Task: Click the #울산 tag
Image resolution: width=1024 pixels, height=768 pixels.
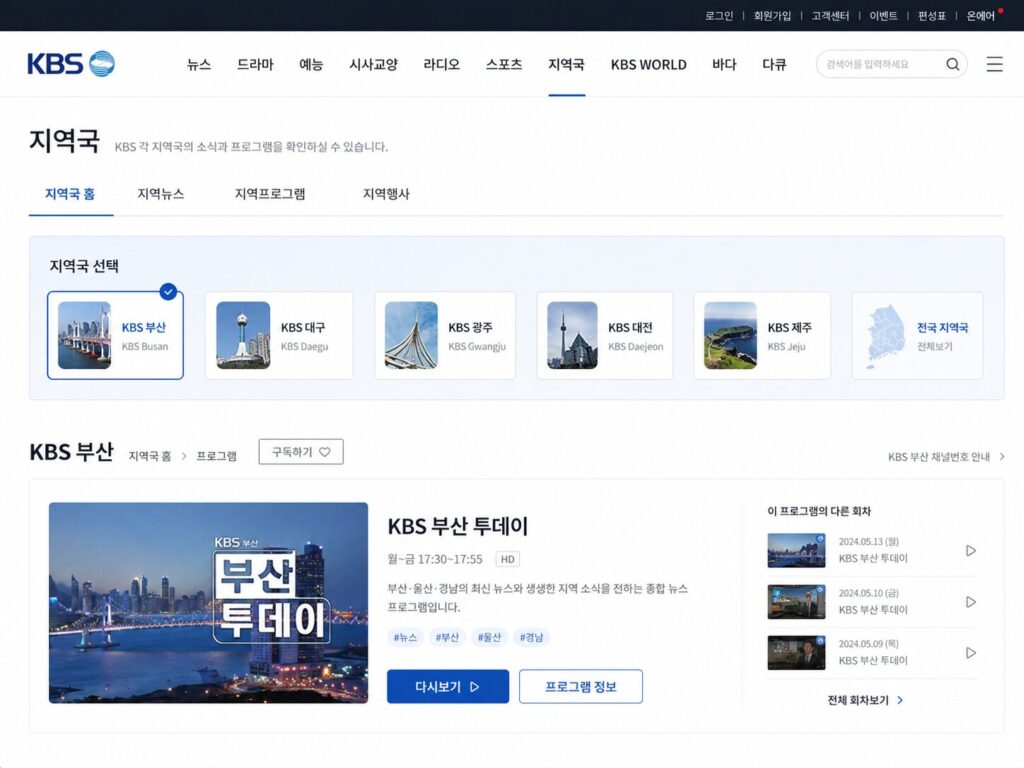Action: coord(489,637)
